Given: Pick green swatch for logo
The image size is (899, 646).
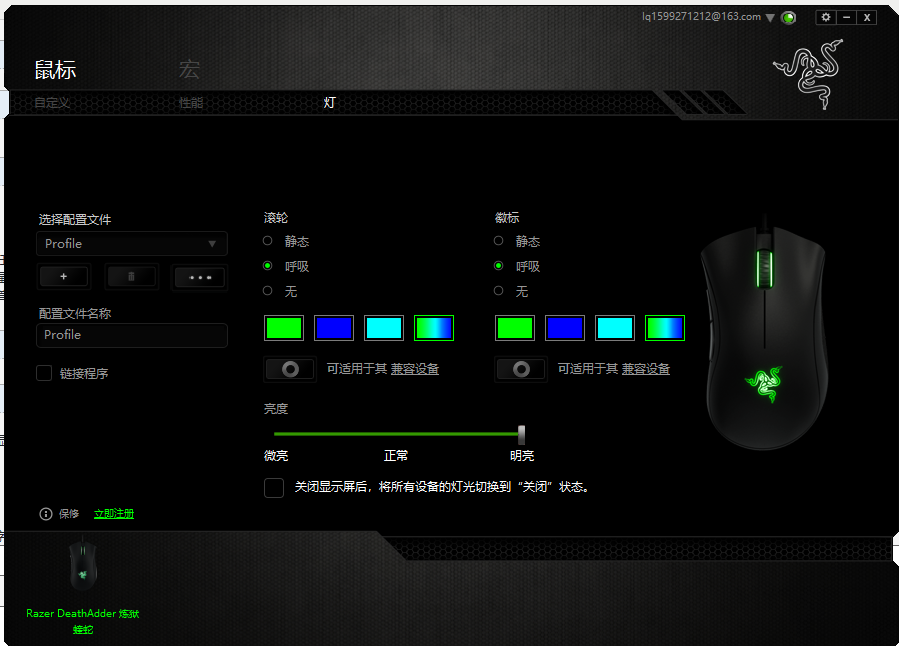Looking at the screenshot, I should coord(515,328).
